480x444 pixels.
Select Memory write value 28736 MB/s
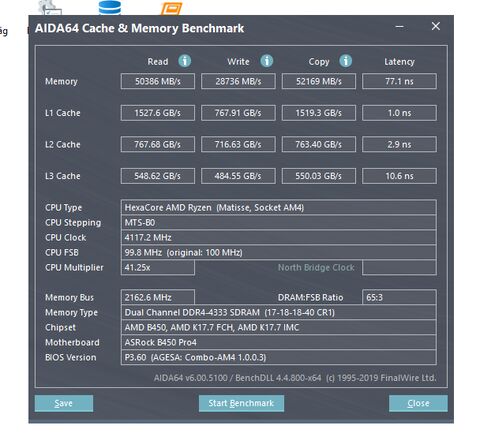pyautogui.click(x=238, y=81)
